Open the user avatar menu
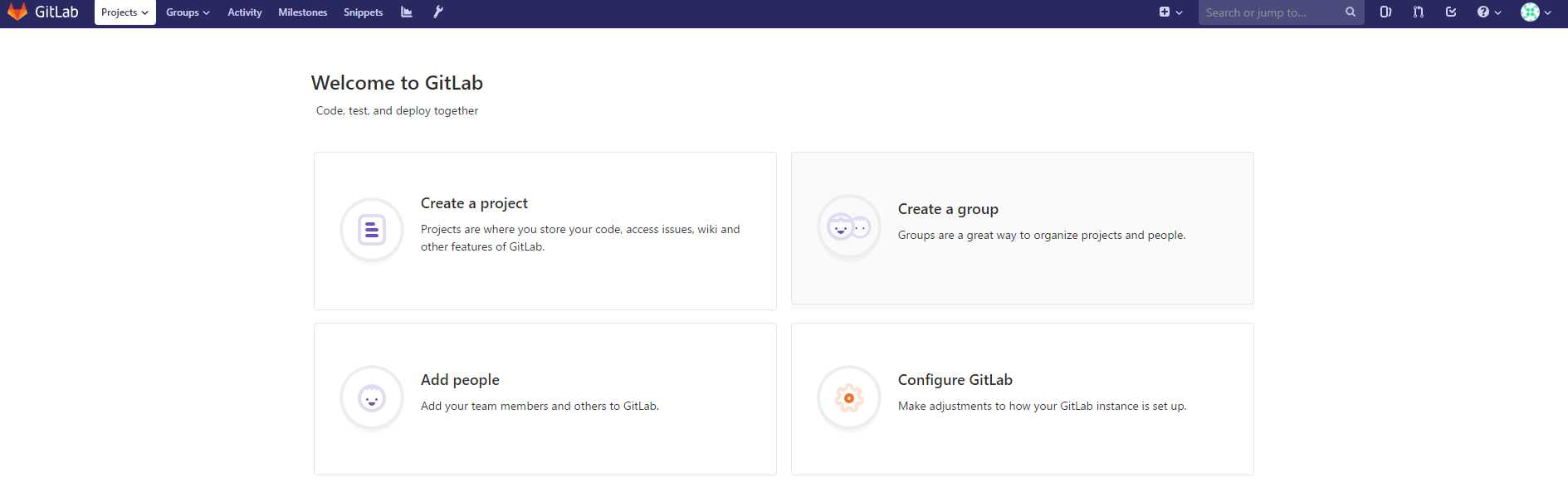Screen dimensions: 1568x492 pyautogui.click(x=1536, y=12)
